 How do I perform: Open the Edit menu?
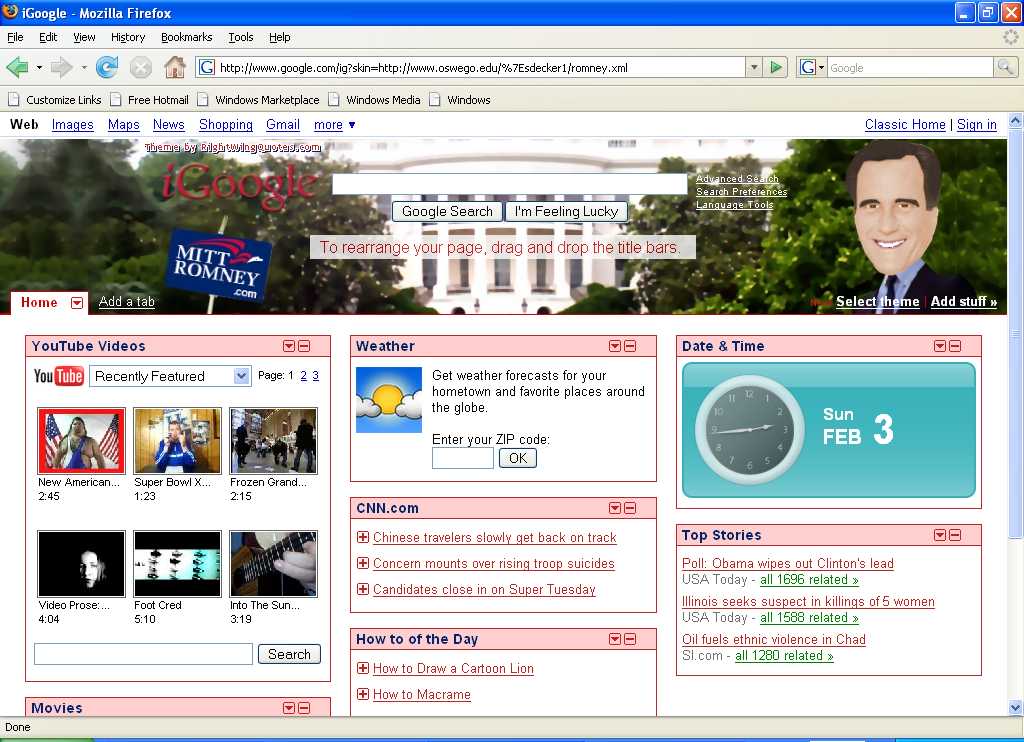pyautogui.click(x=48, y=37)
